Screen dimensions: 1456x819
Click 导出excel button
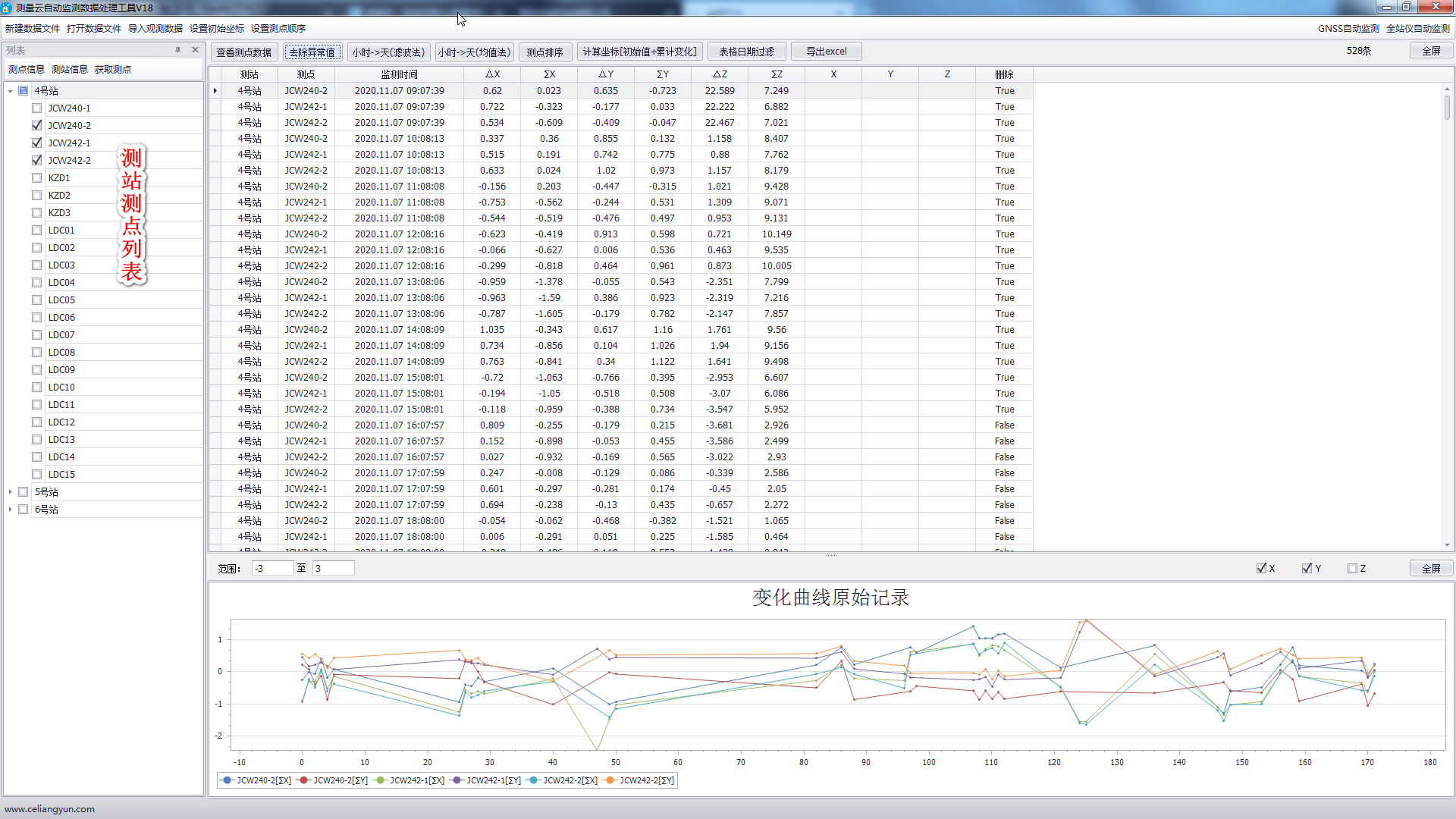click(x=827, y=52)
